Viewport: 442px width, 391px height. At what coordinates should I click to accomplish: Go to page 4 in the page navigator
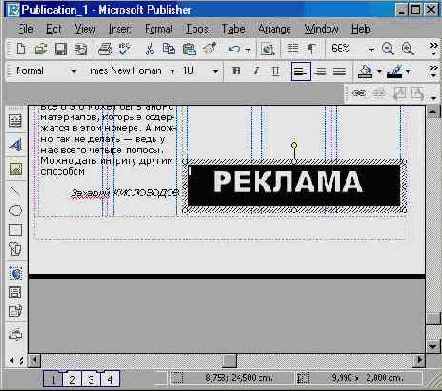coord(110,379)
